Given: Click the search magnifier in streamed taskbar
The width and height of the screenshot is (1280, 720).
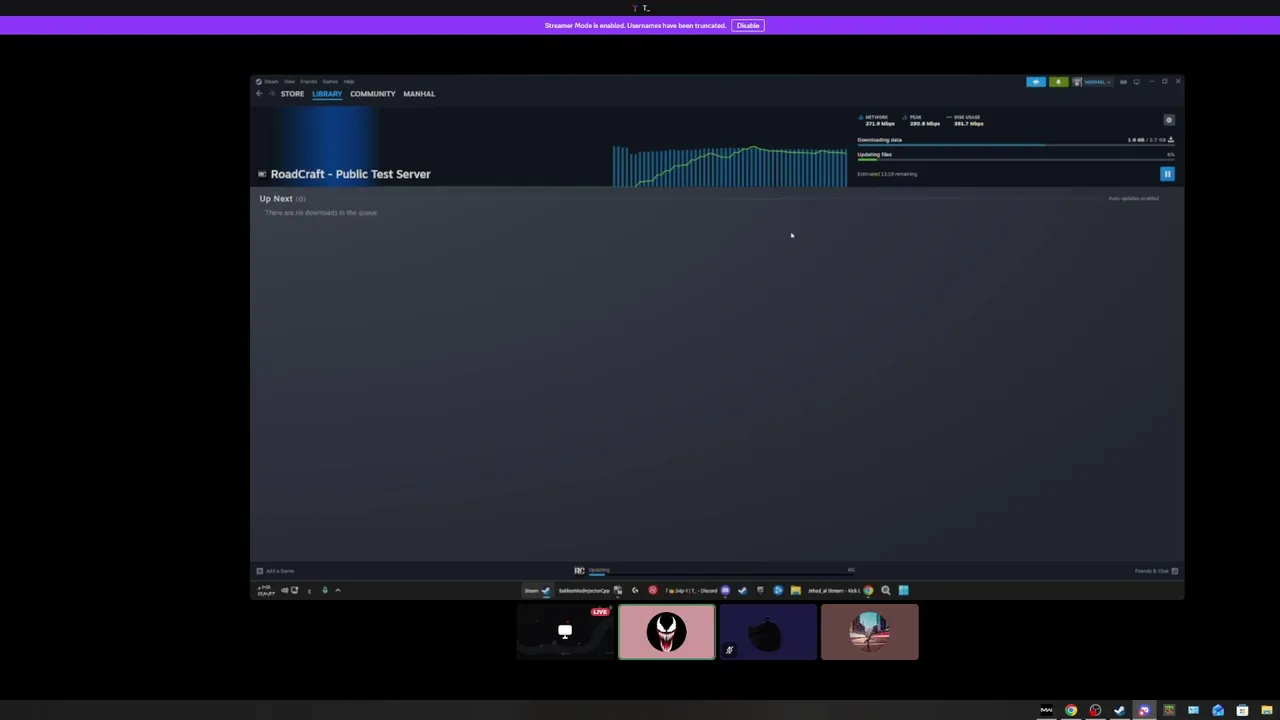Looking at the screenshot, I should pos(885,590).
